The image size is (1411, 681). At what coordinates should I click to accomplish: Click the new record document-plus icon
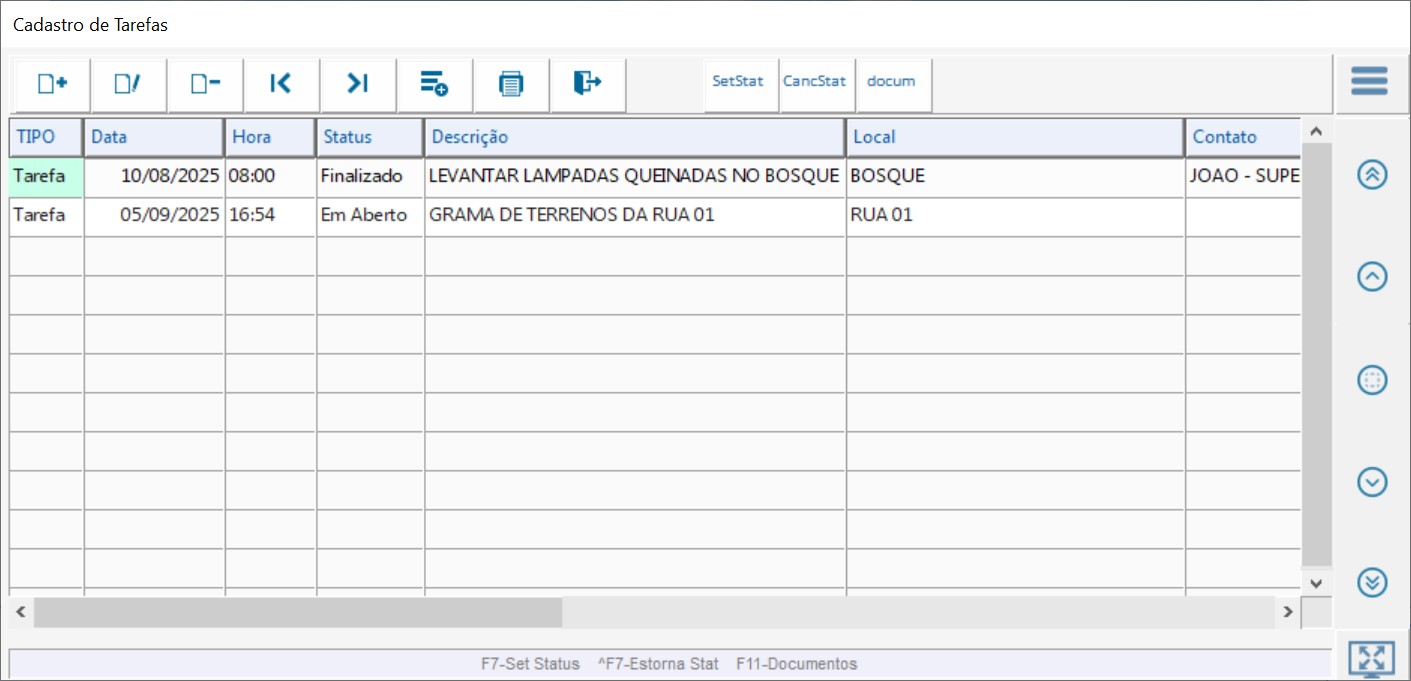pos(52,84)
